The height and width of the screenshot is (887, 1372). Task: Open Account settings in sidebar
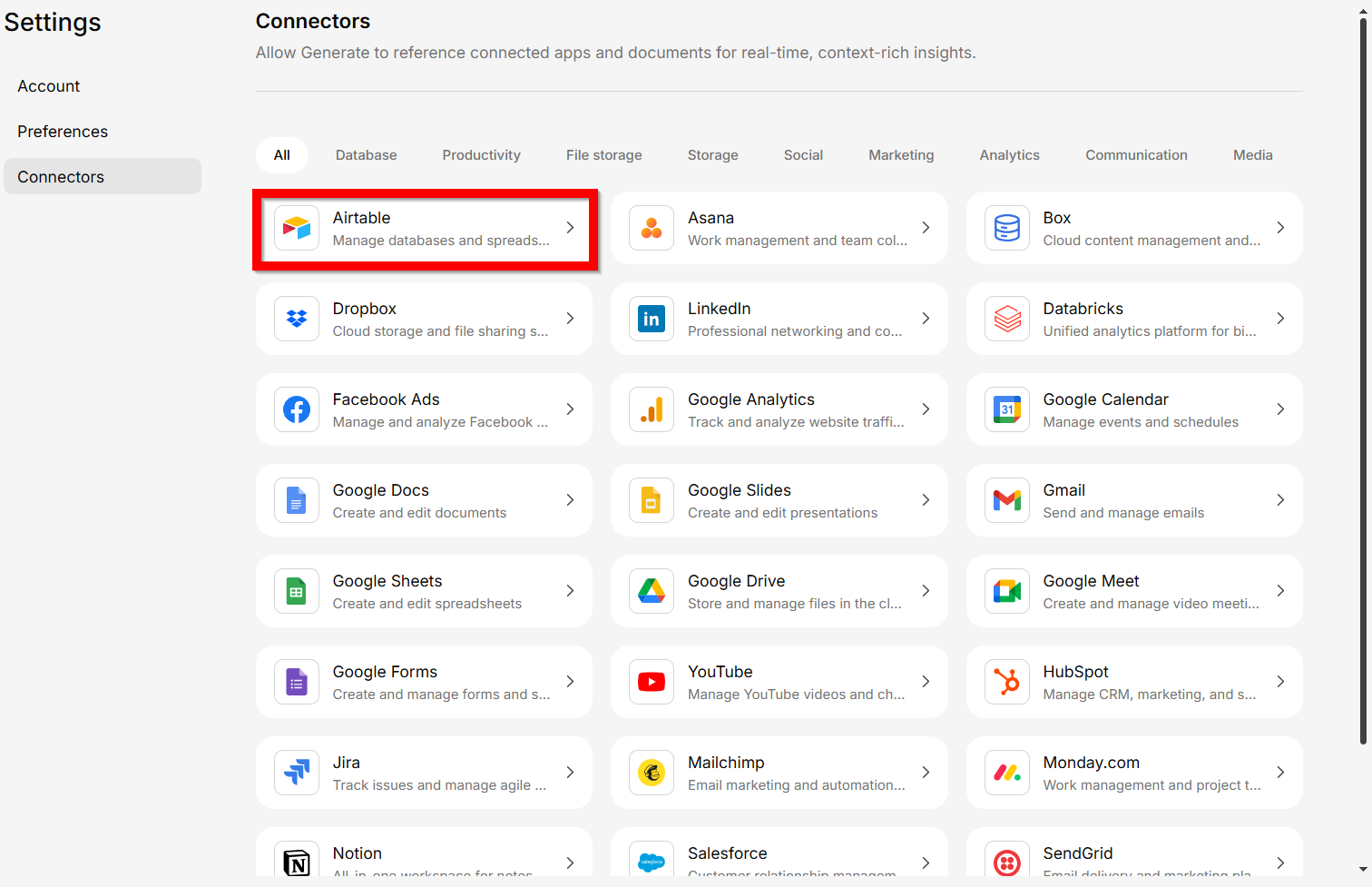coord(49,86)
